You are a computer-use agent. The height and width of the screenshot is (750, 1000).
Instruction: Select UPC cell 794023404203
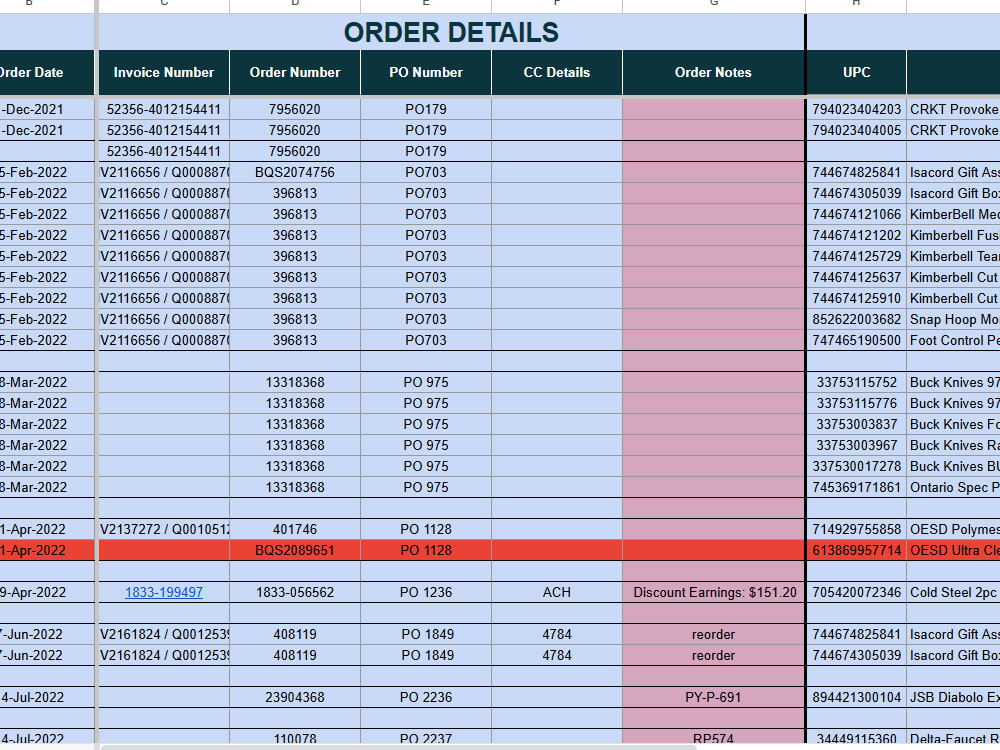click(857, 109)
